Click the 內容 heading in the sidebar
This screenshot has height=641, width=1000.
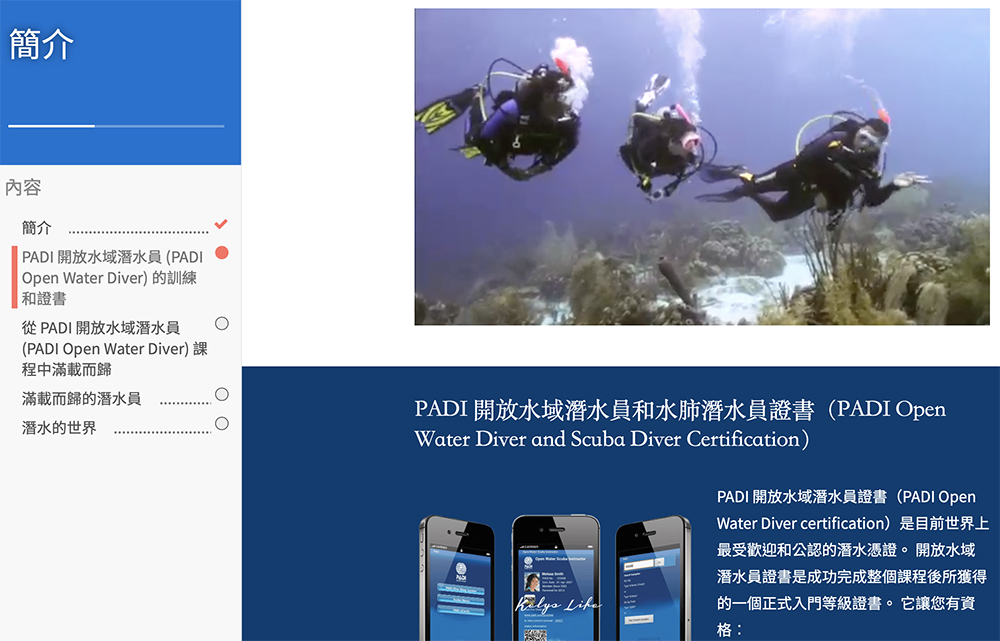coord(24,188)
